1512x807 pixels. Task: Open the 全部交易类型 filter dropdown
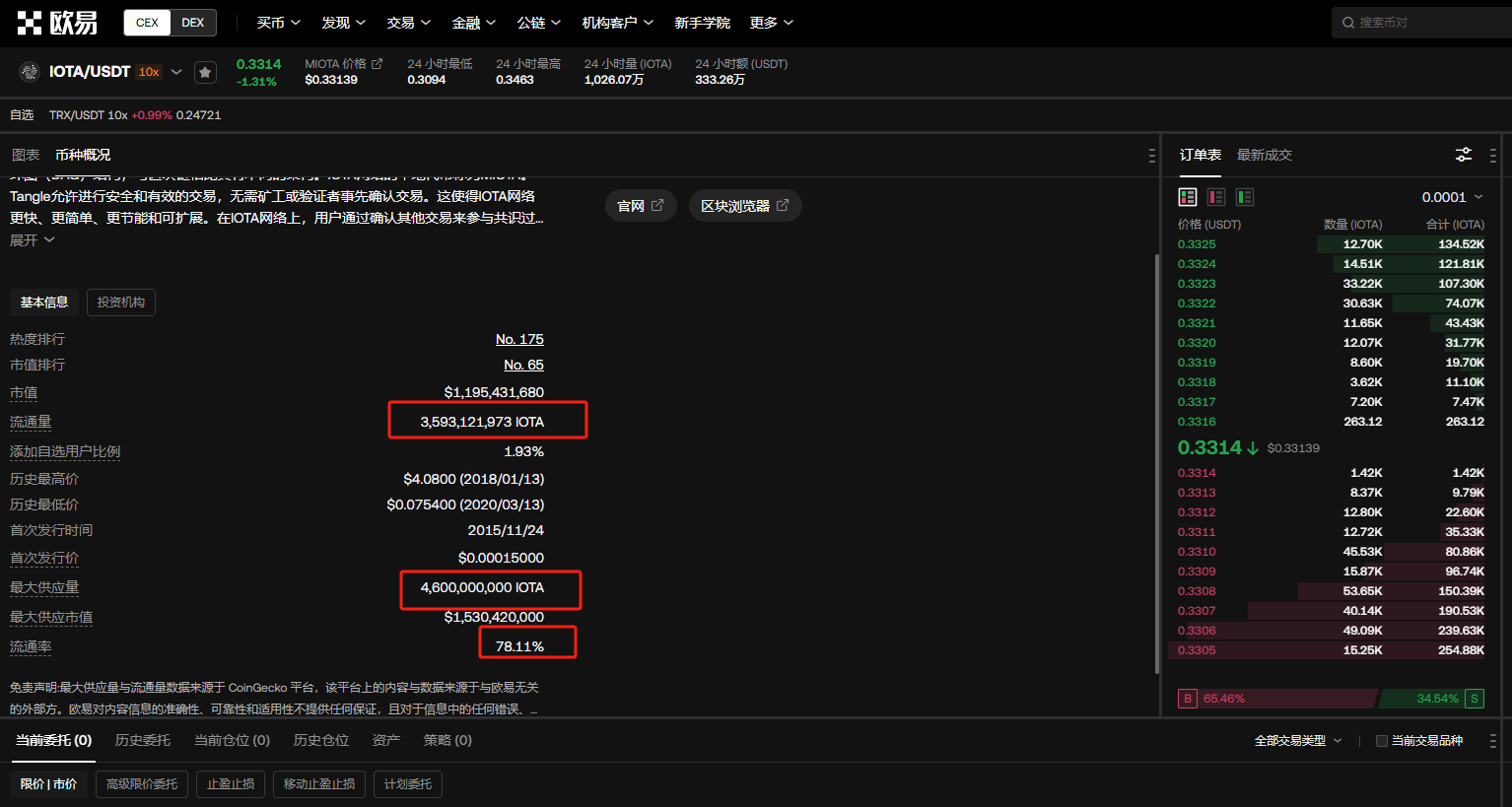(x=1298, y=741)
